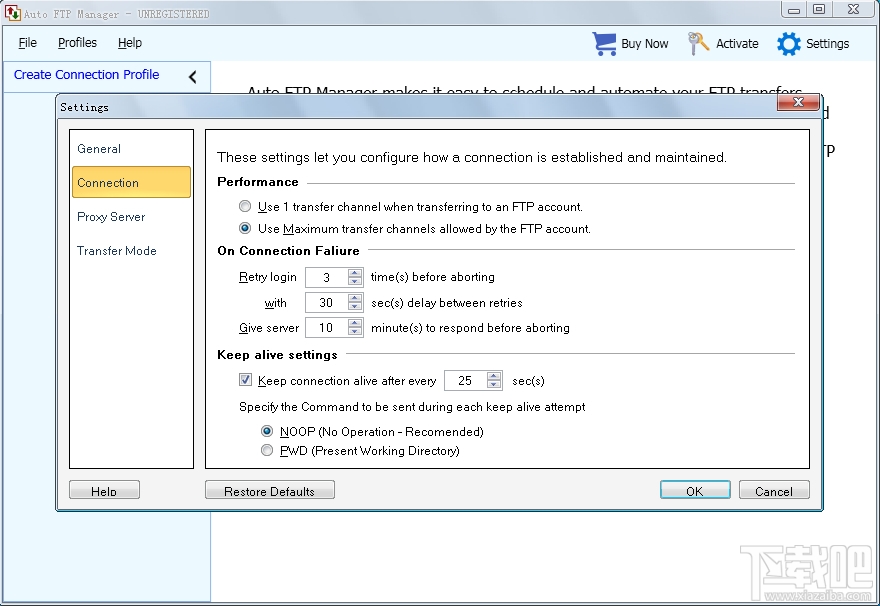
Task: Click the Buy Now shopping cart icon
Action: 603,43
